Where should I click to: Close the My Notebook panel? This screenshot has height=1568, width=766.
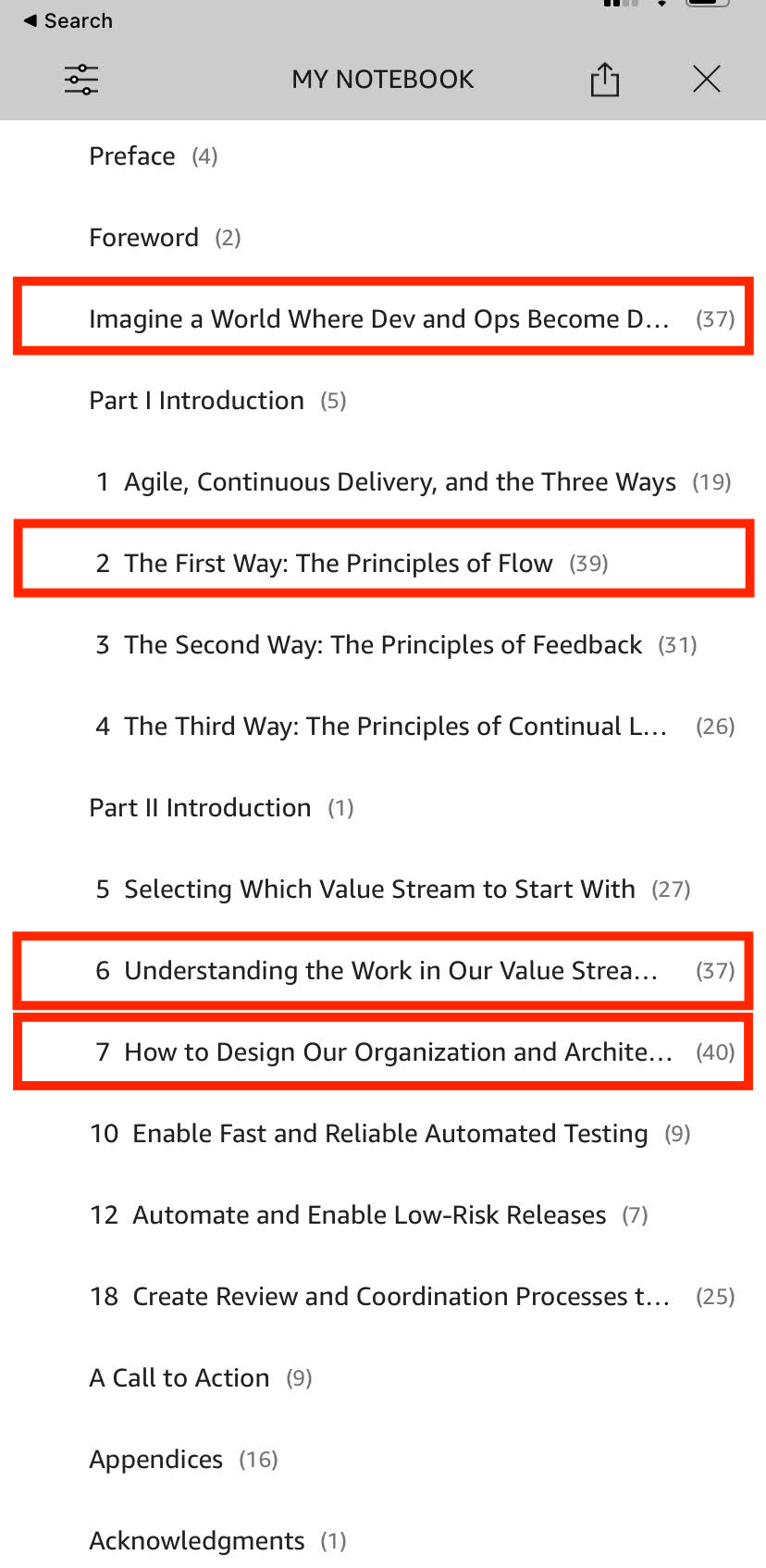tap(707, 80)
